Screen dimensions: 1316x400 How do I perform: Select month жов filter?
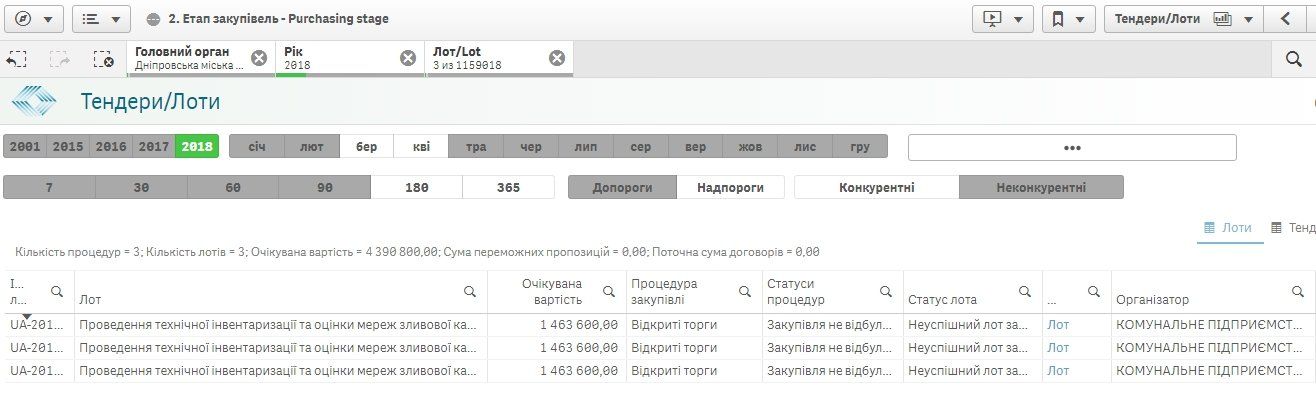pyautogui.click(x=750, y=147)
